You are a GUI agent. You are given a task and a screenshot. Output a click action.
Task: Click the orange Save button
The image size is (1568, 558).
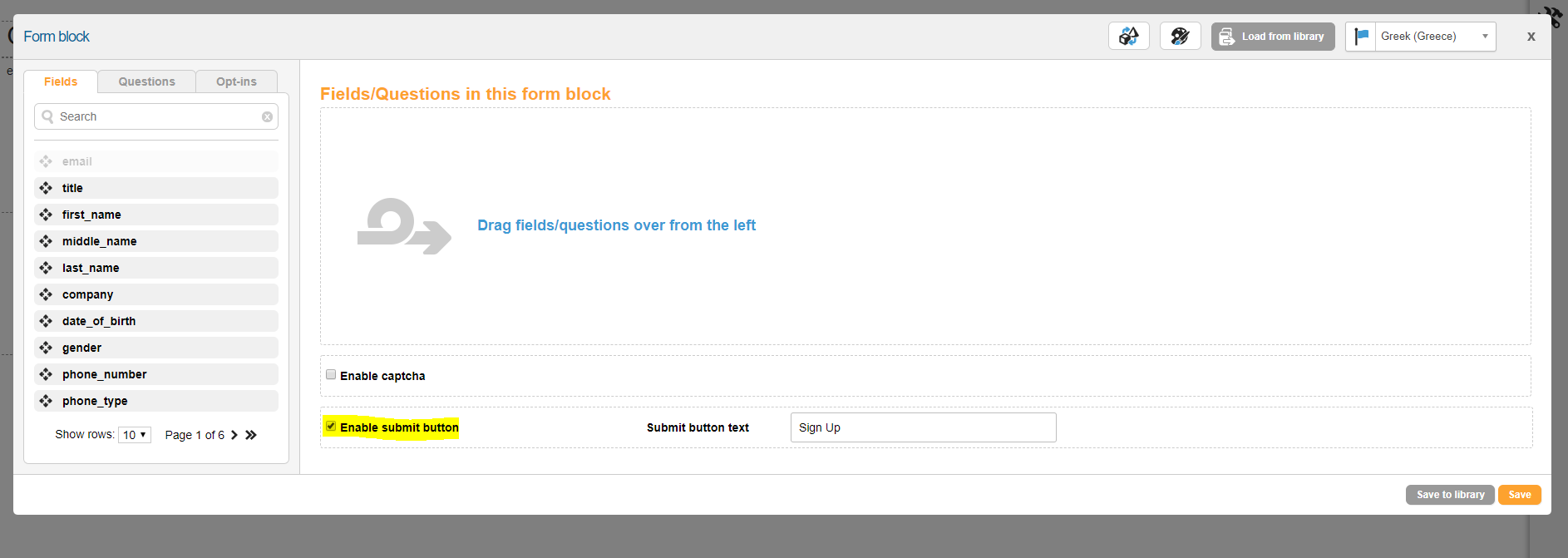point(1519,495)
